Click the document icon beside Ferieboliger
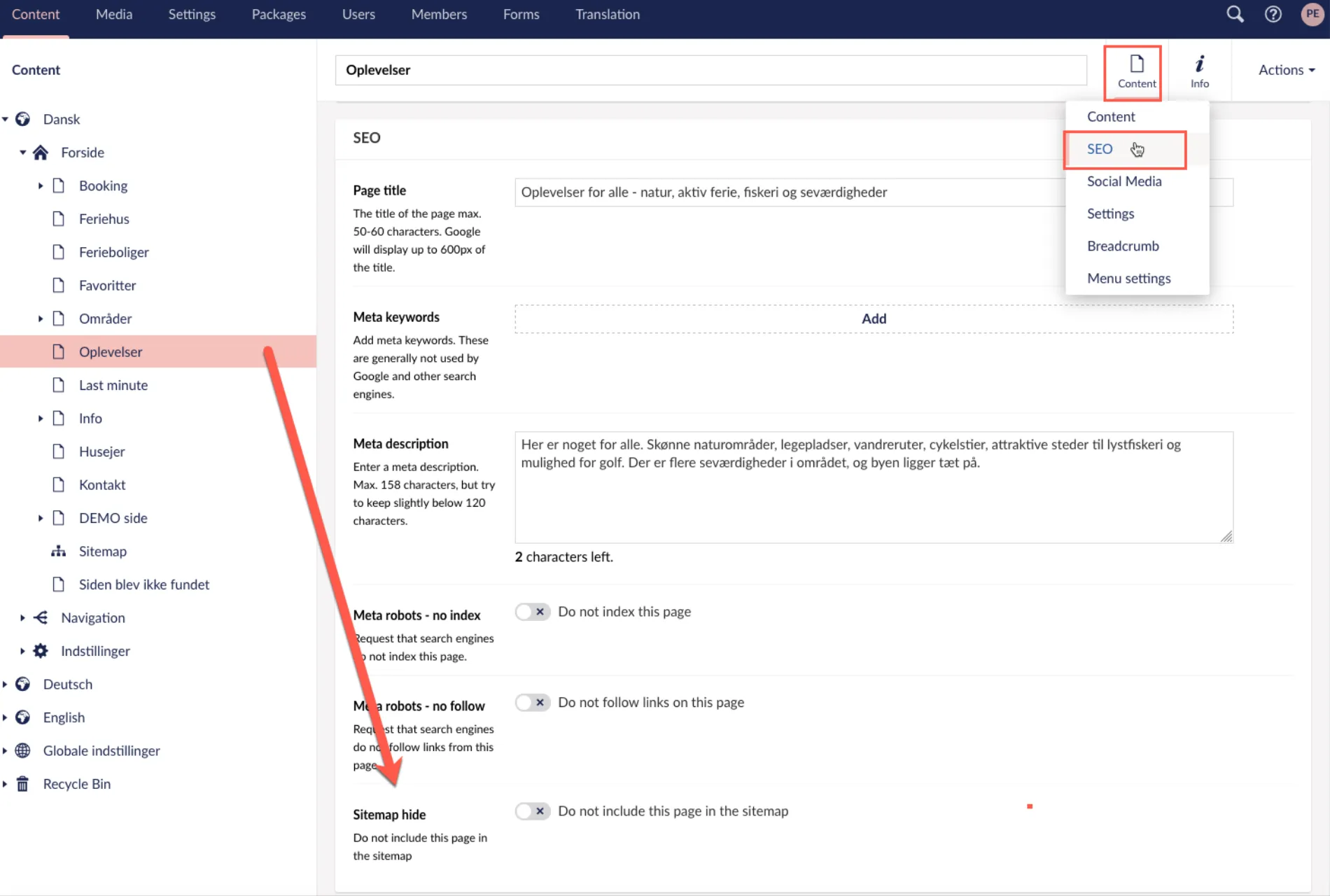1330x896 pixels. coord(59,252)
